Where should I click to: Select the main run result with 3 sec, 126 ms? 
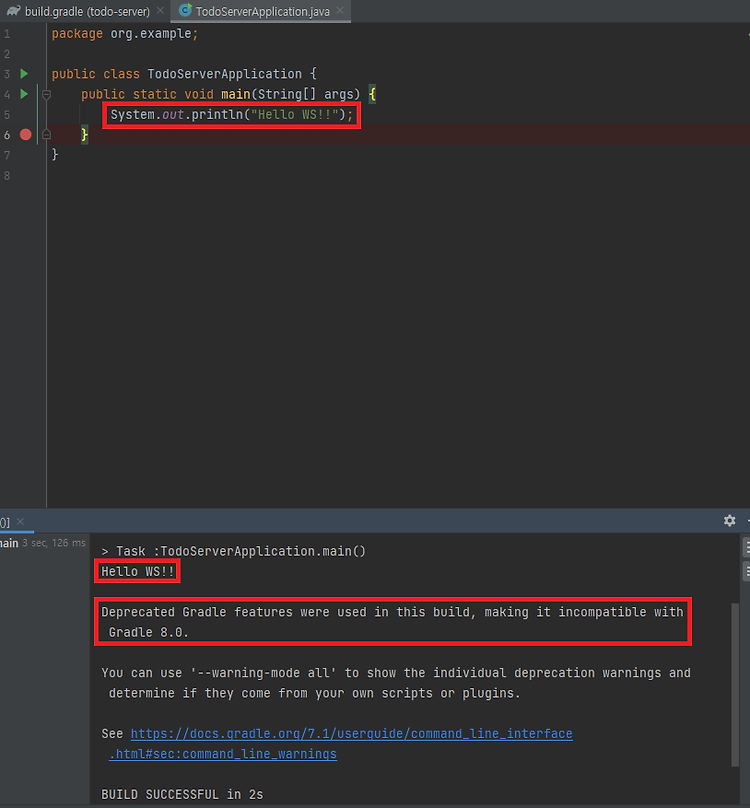point(42,543)
